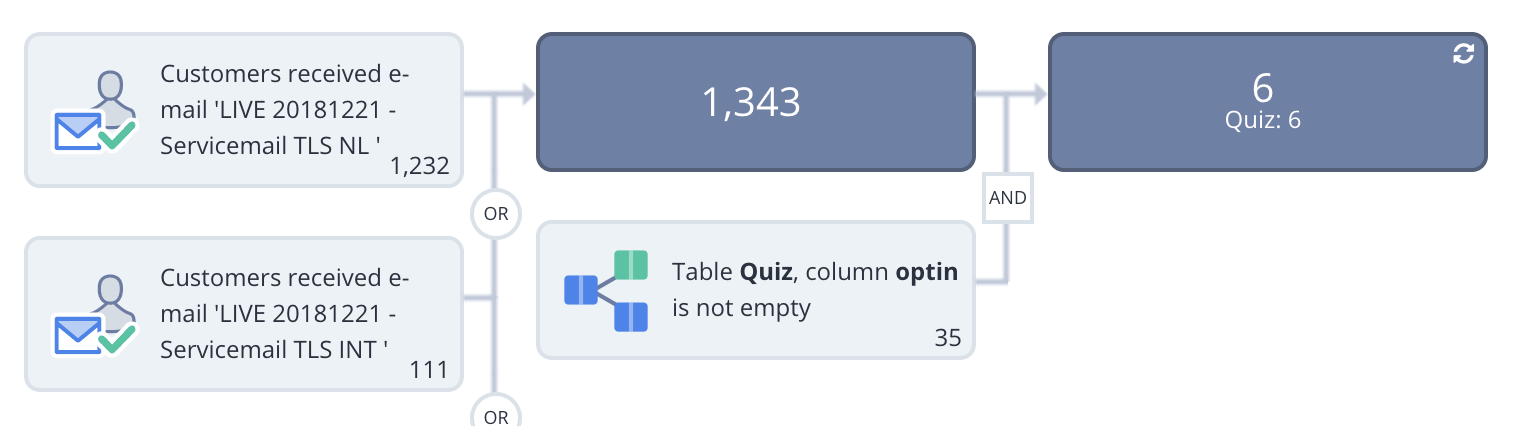Click the email-received icon in the TLS NL block

[x=94, y=112]
